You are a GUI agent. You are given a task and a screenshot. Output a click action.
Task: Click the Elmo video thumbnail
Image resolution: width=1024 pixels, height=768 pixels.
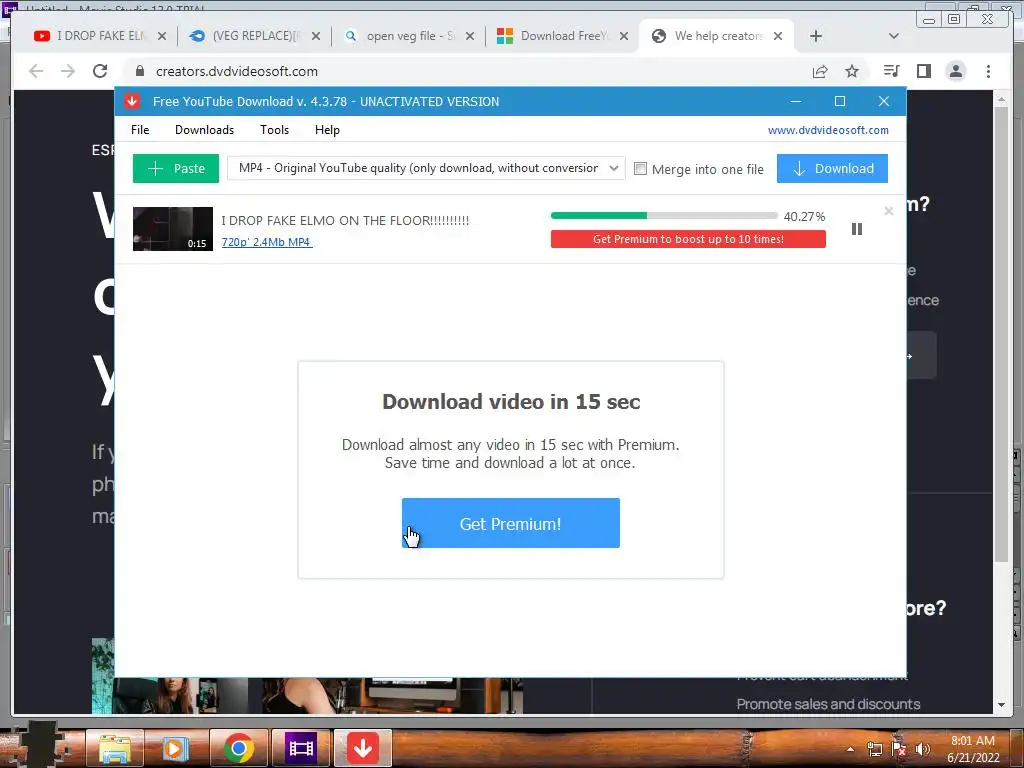173,229
